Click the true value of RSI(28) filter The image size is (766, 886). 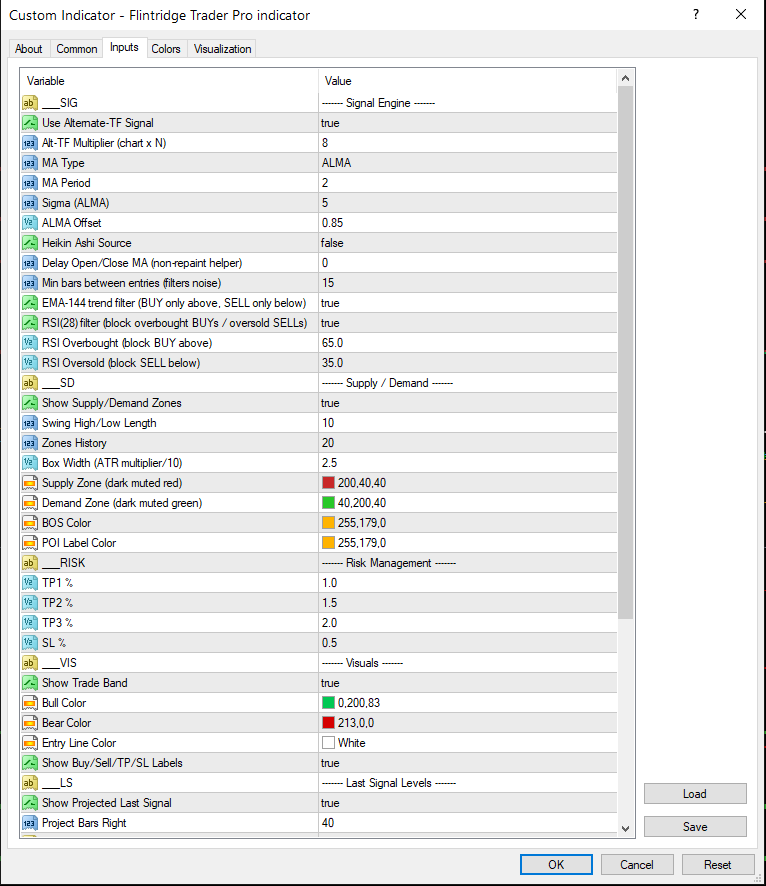pyautogui.click(x=330, y=323)
